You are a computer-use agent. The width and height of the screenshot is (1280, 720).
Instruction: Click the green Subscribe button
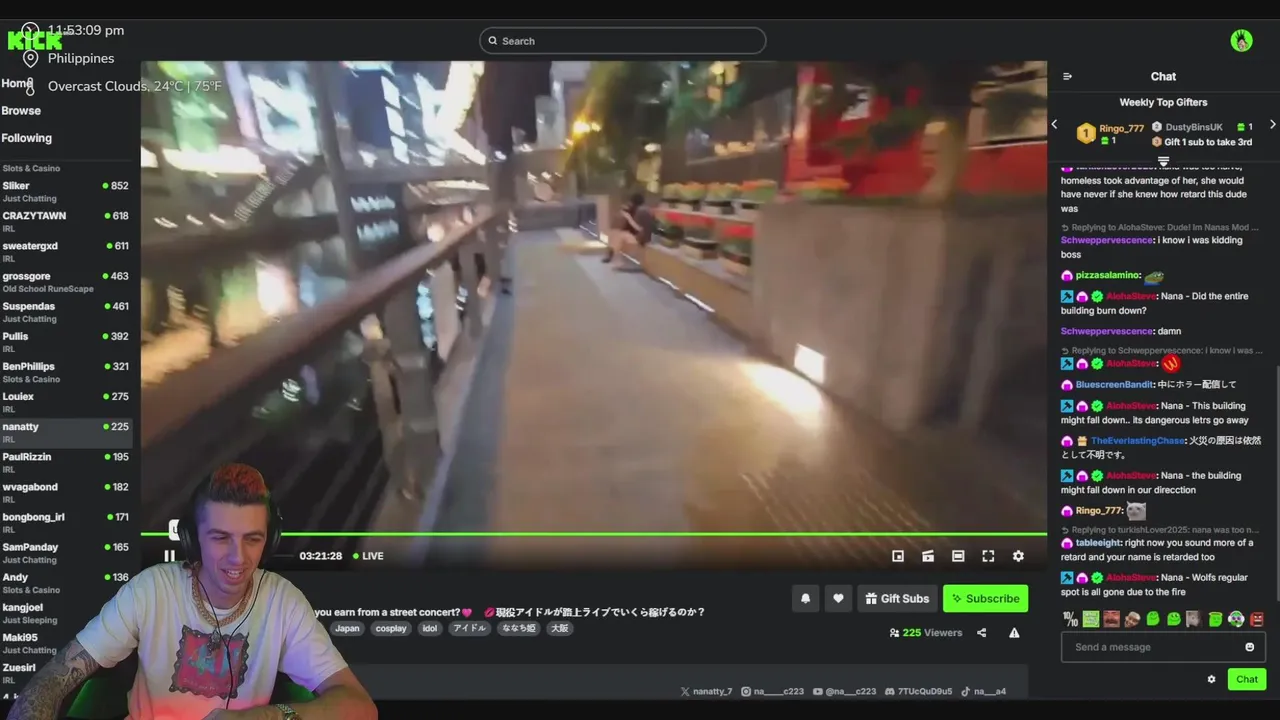985,598
